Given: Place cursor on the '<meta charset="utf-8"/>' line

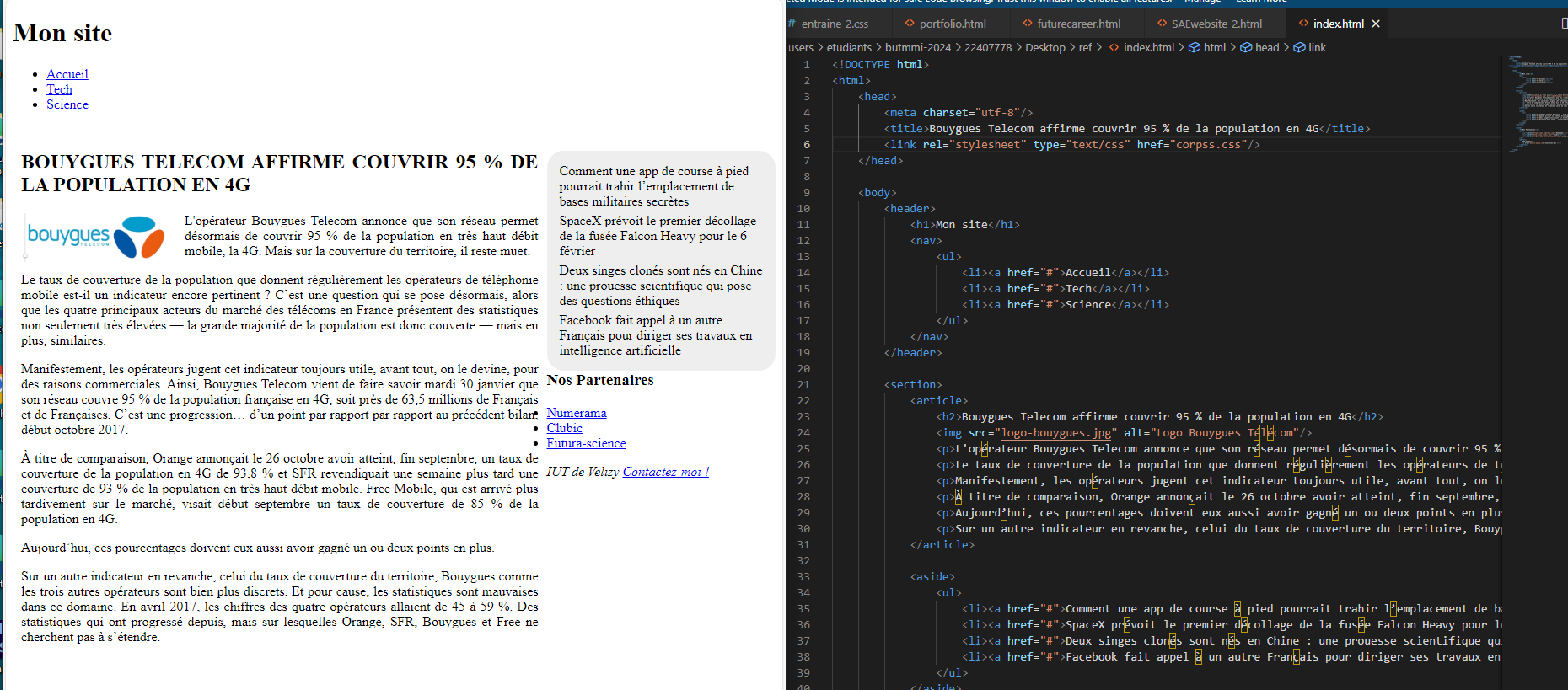Looking at the screenshot, I should [x=959, y=112].
